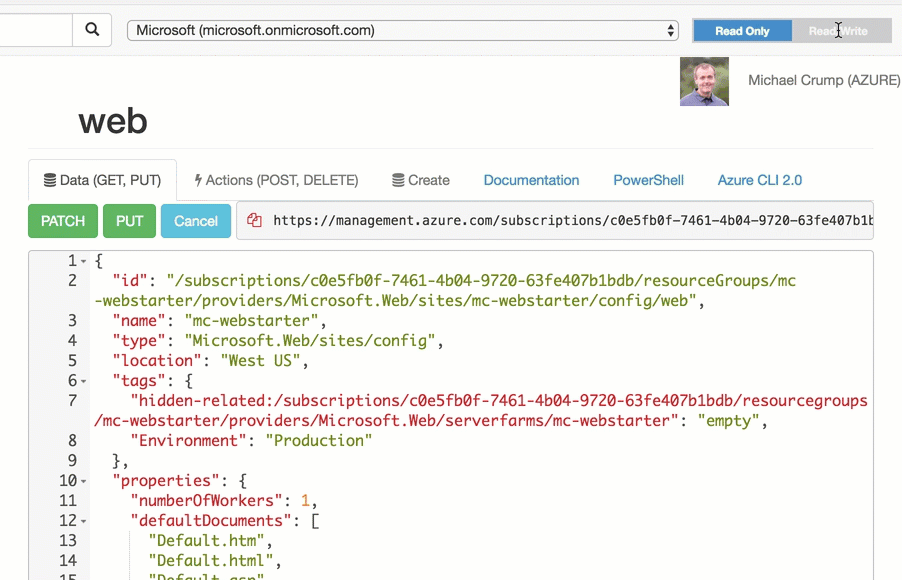Click the "web" page heading
This screenshot has height=580, width=902.
click(113, 121)
